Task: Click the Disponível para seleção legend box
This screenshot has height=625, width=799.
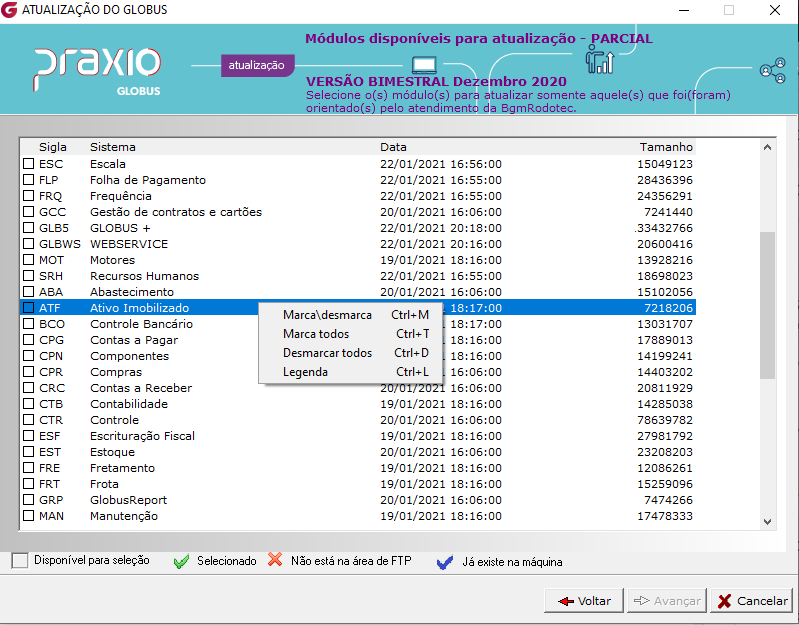Action: coord(20,561)
